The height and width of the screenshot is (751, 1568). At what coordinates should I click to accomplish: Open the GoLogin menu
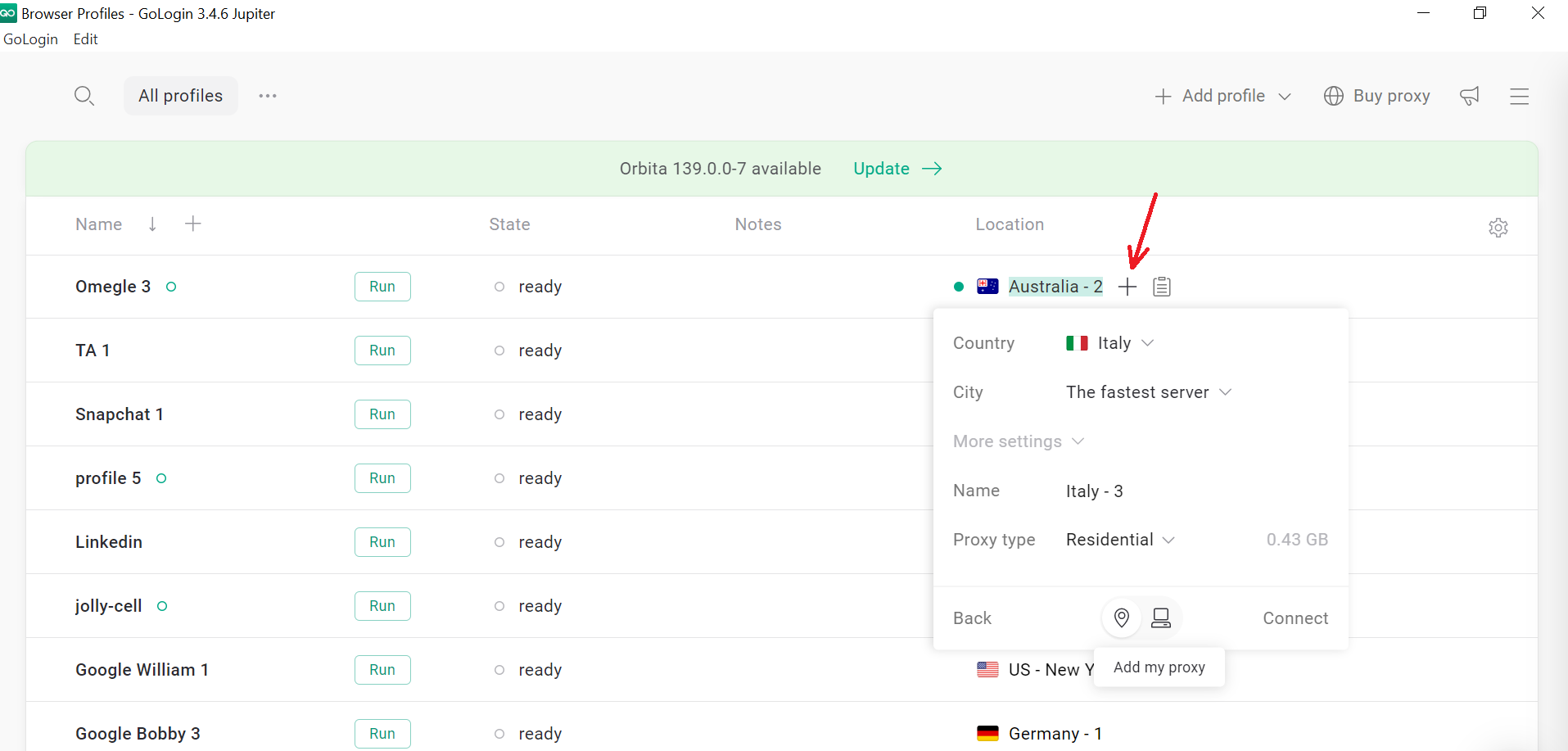31,39
